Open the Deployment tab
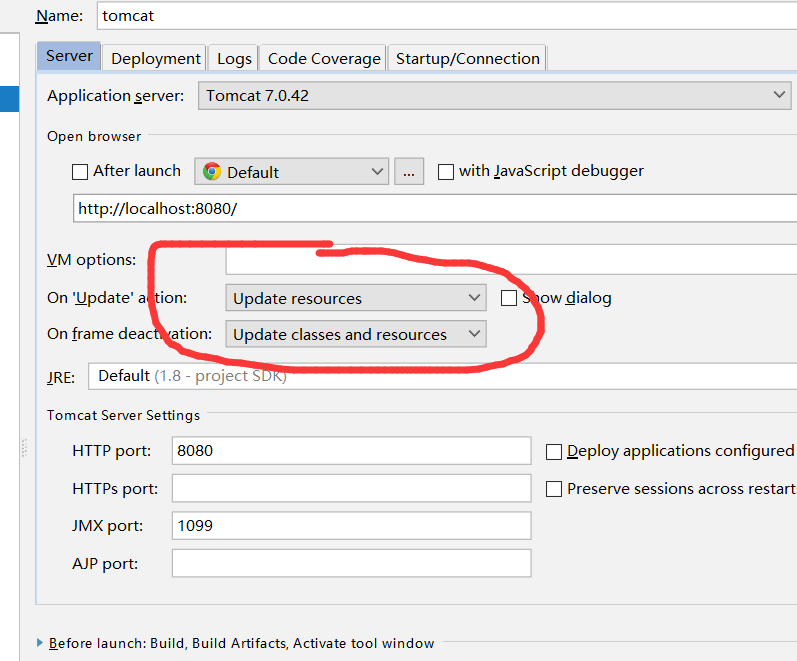The height and width of the screenshot is (661, 797). pyautogui.click(x=155, y=58)
